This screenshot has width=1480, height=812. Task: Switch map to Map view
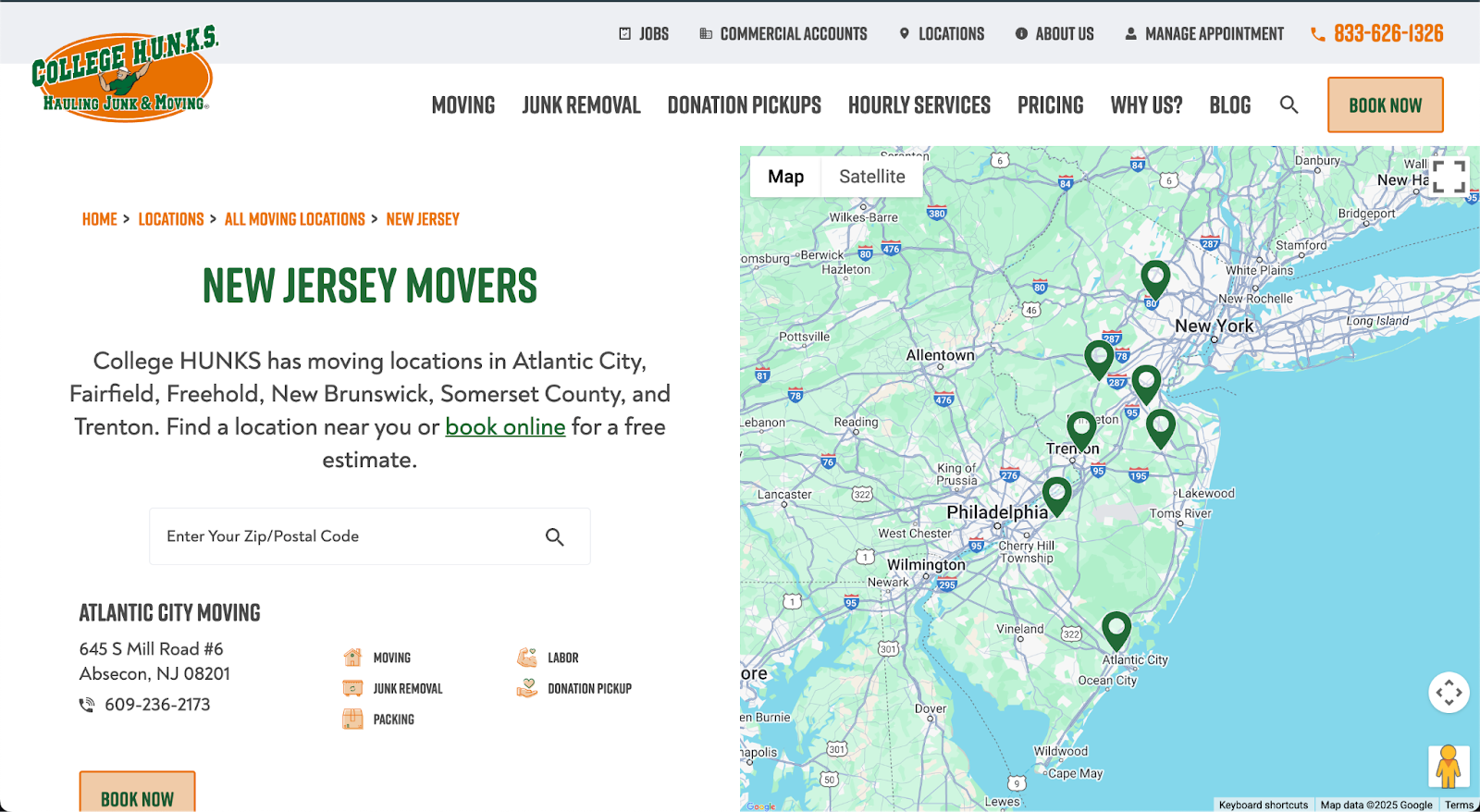point(785,177)
